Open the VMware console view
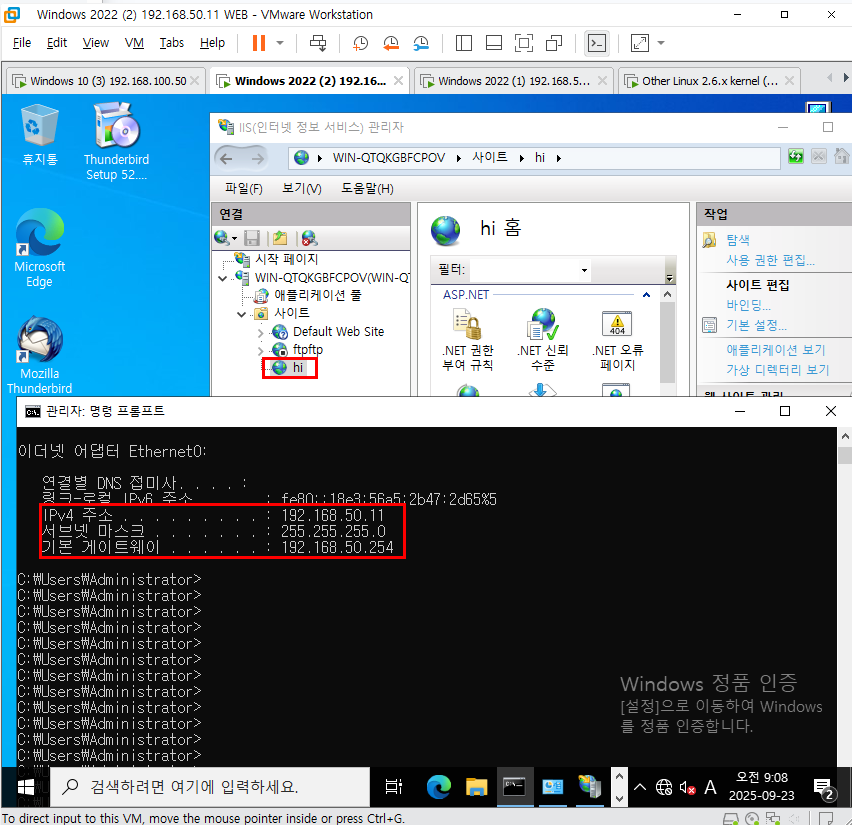Image resolution: width=852 pixels, height=825 pixels. (x=597, y=43)
